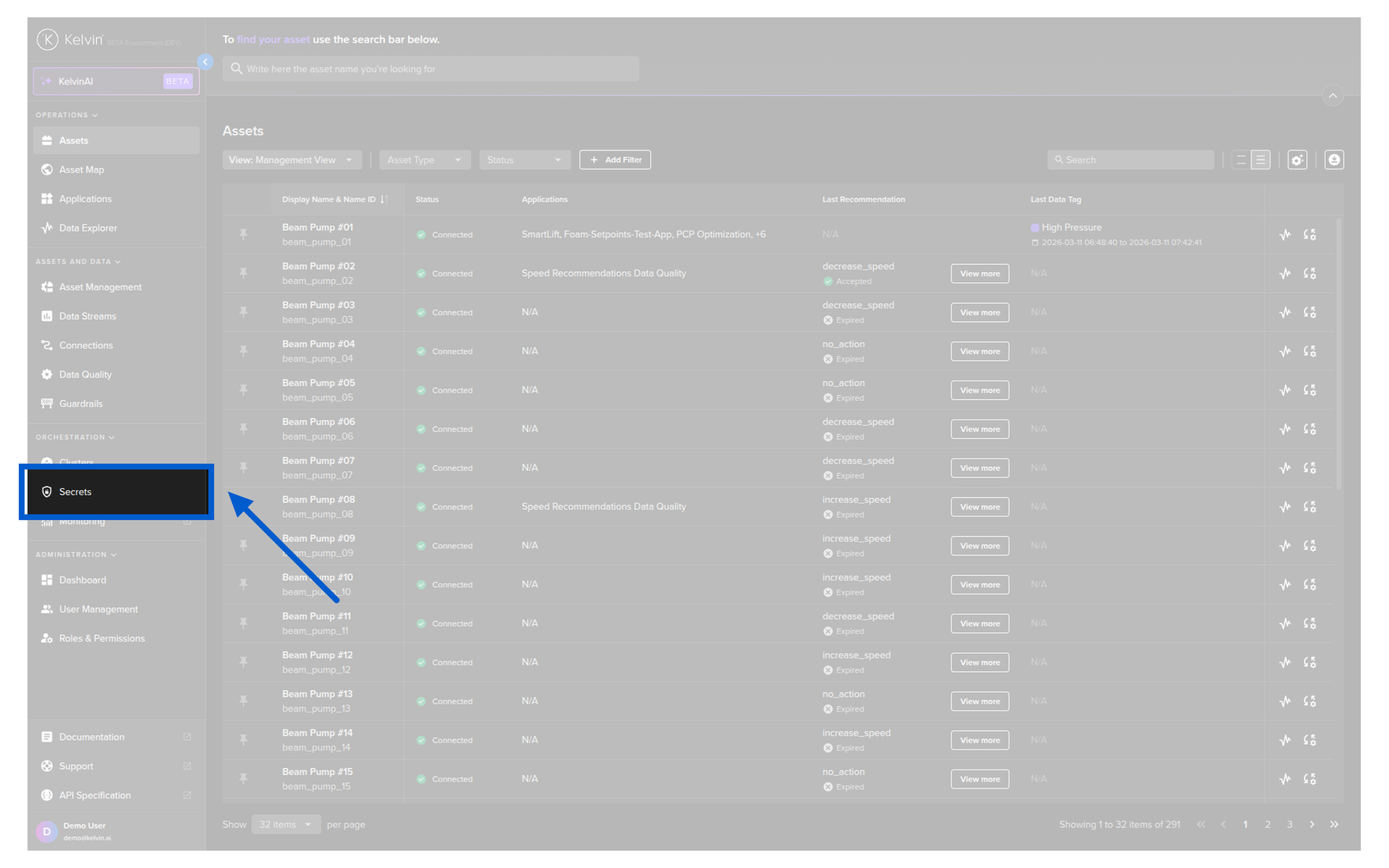Open the table settings gear icon
This screenshot has width=1389, height=868.
click(1297, 160)
